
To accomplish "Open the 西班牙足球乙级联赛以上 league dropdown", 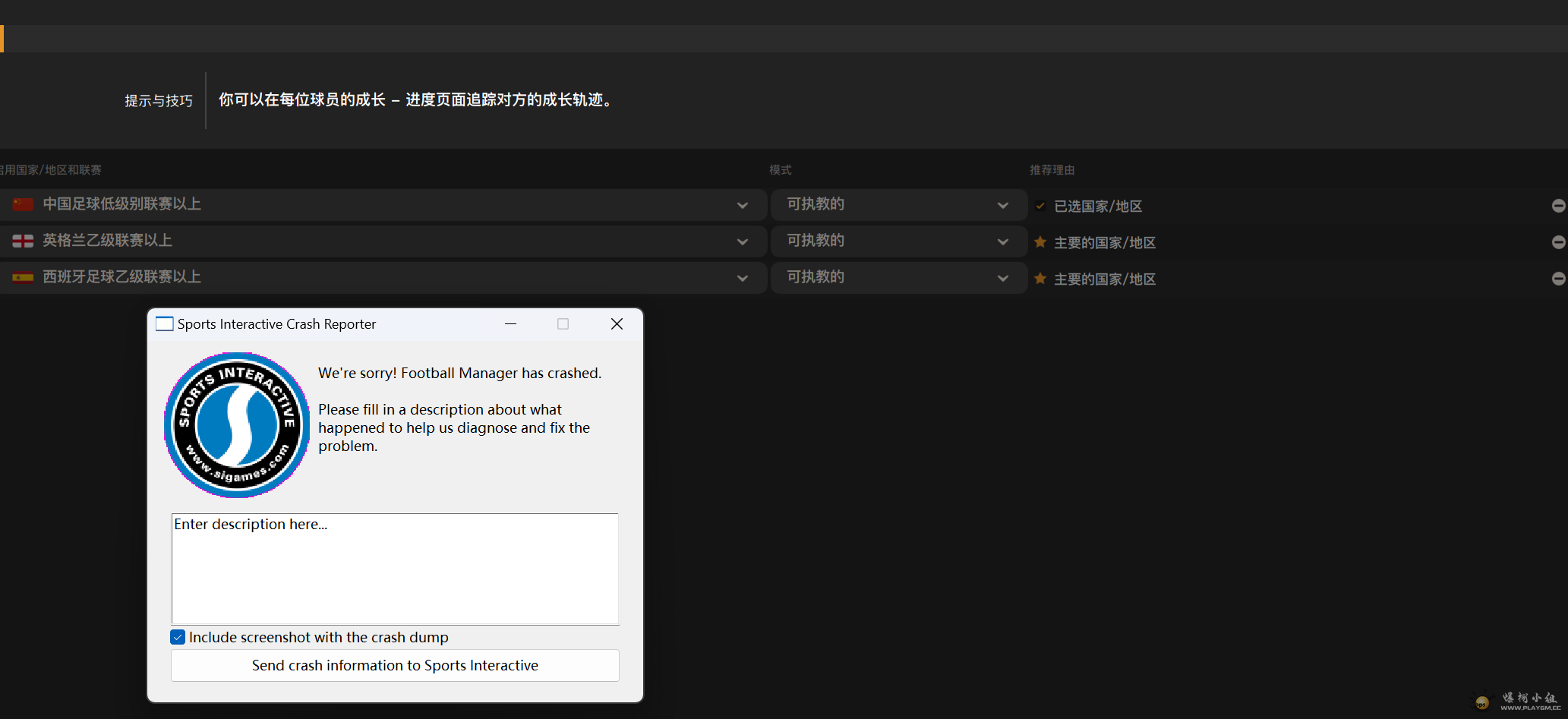I will coord(383,277).
